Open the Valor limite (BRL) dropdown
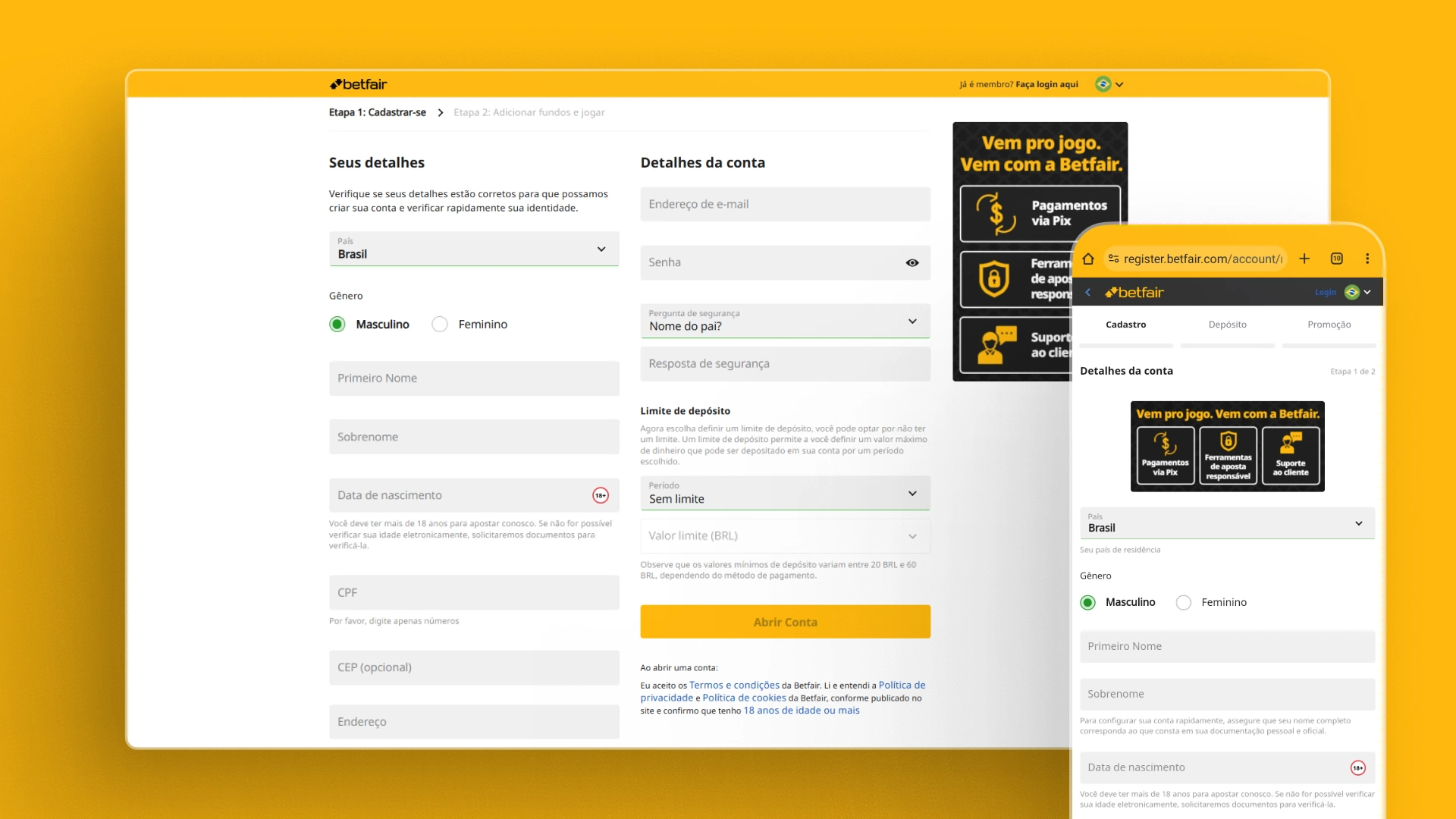This screenshot has height=819, width=1456. pyautogui.click(x=785, y=536)
